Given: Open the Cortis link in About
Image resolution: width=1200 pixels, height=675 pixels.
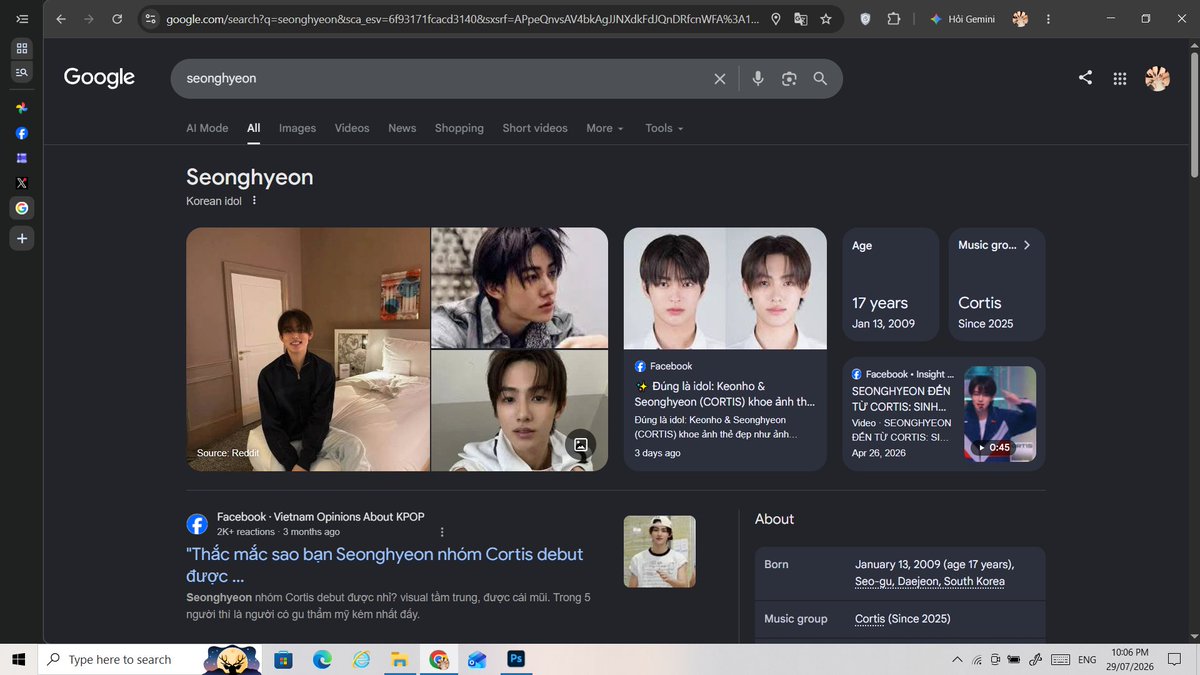Looking at the screenshot, I should (870, 619).
